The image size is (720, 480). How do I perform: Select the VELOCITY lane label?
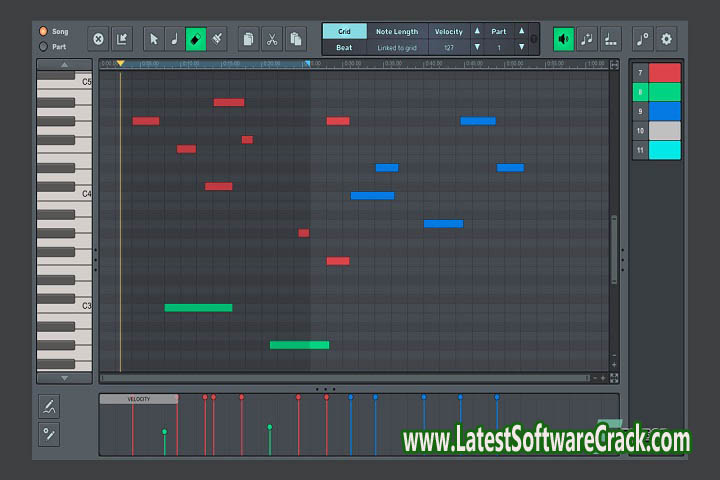[x=138, y=399]
